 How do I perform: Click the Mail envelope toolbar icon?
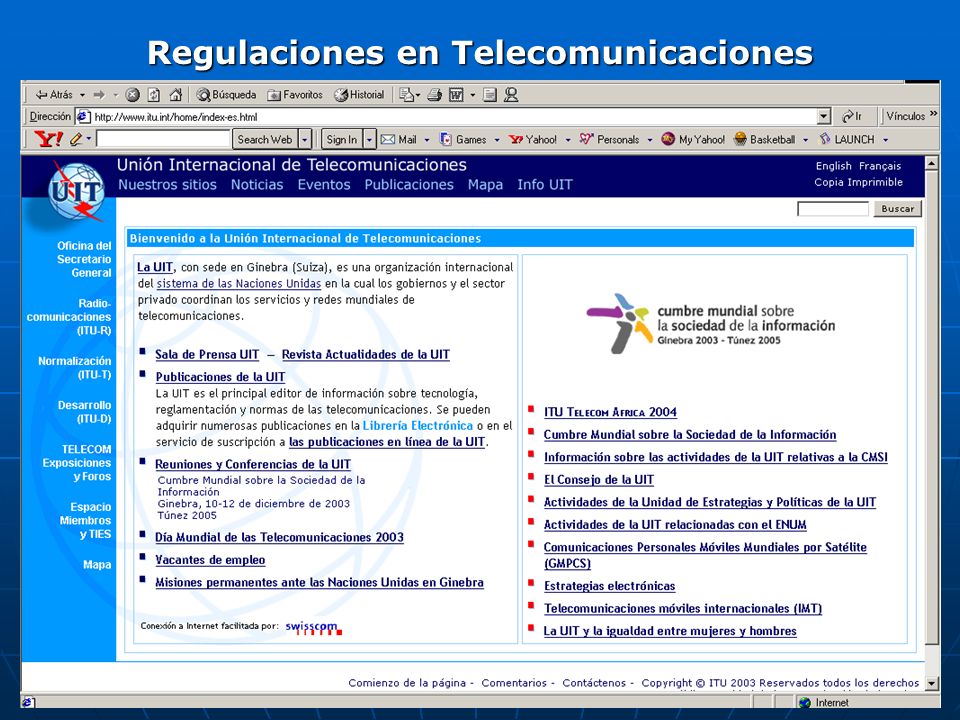click(x=407, y=95)
